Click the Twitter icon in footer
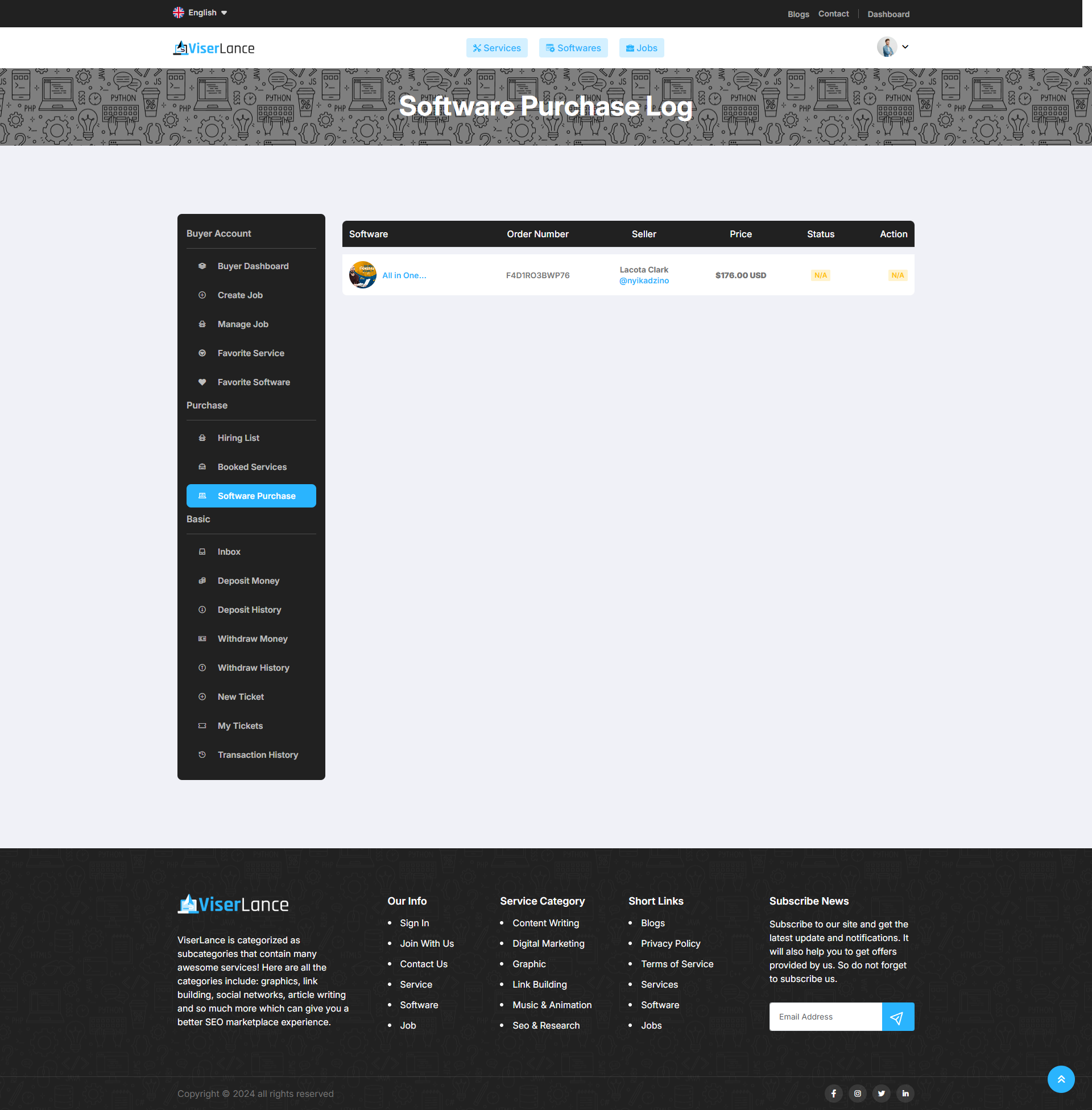 [x=882, y=1094]
